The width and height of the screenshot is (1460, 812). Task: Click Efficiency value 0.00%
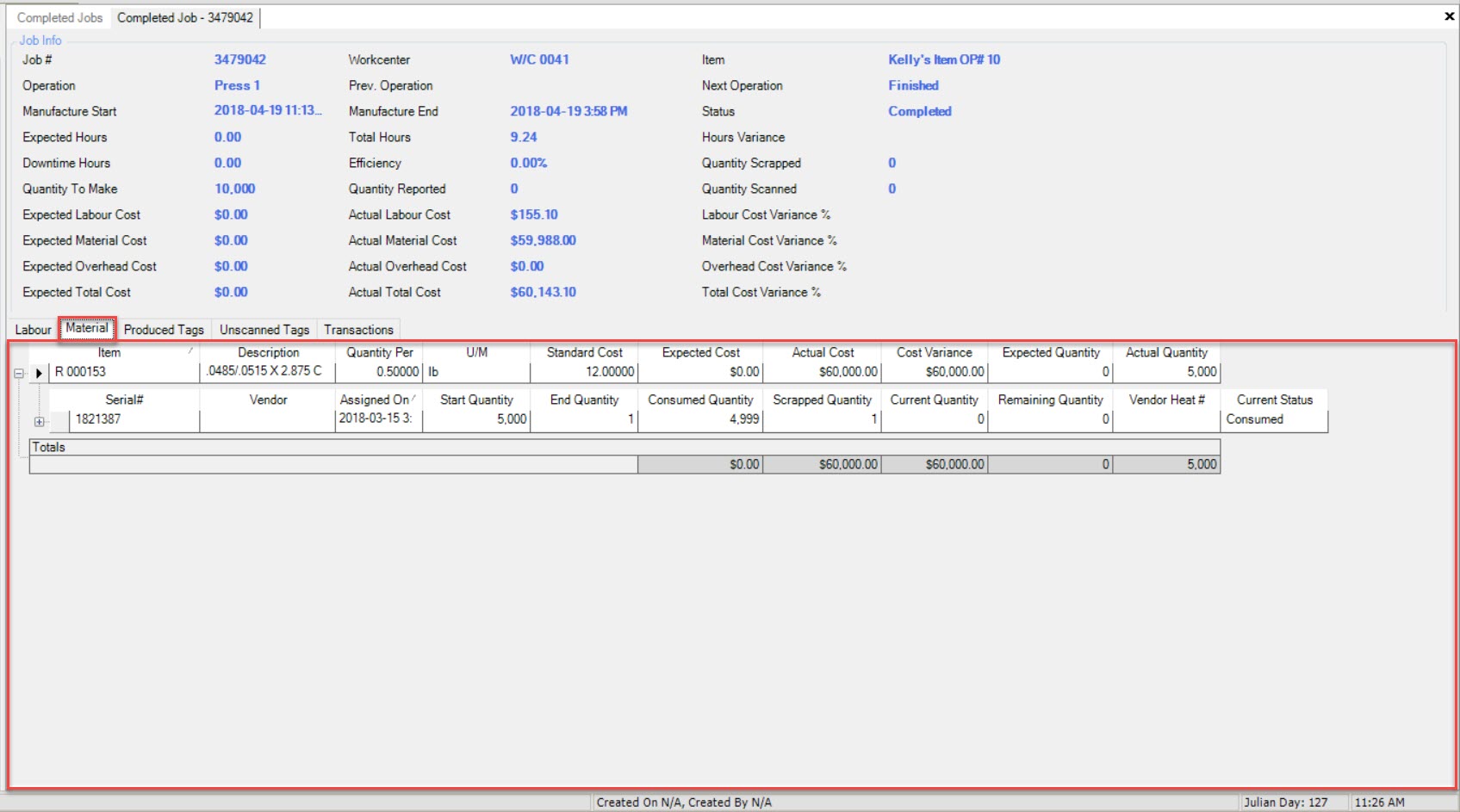point(529,163)
